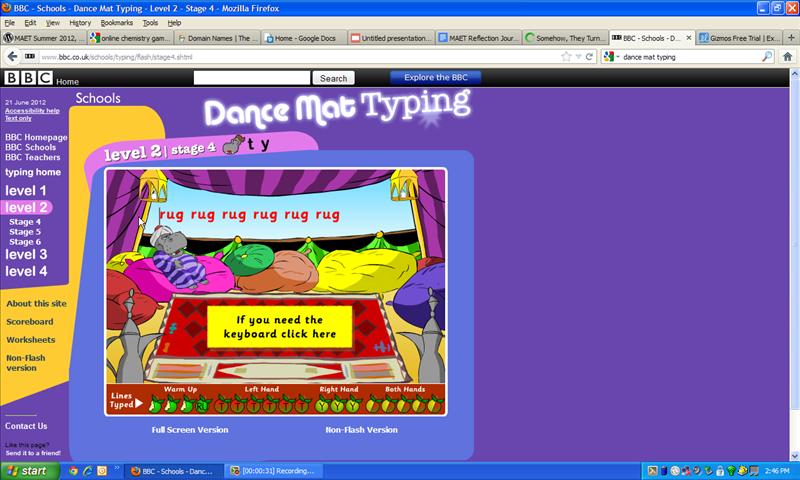
Task: Open the View menu
Action: [53, 22]
